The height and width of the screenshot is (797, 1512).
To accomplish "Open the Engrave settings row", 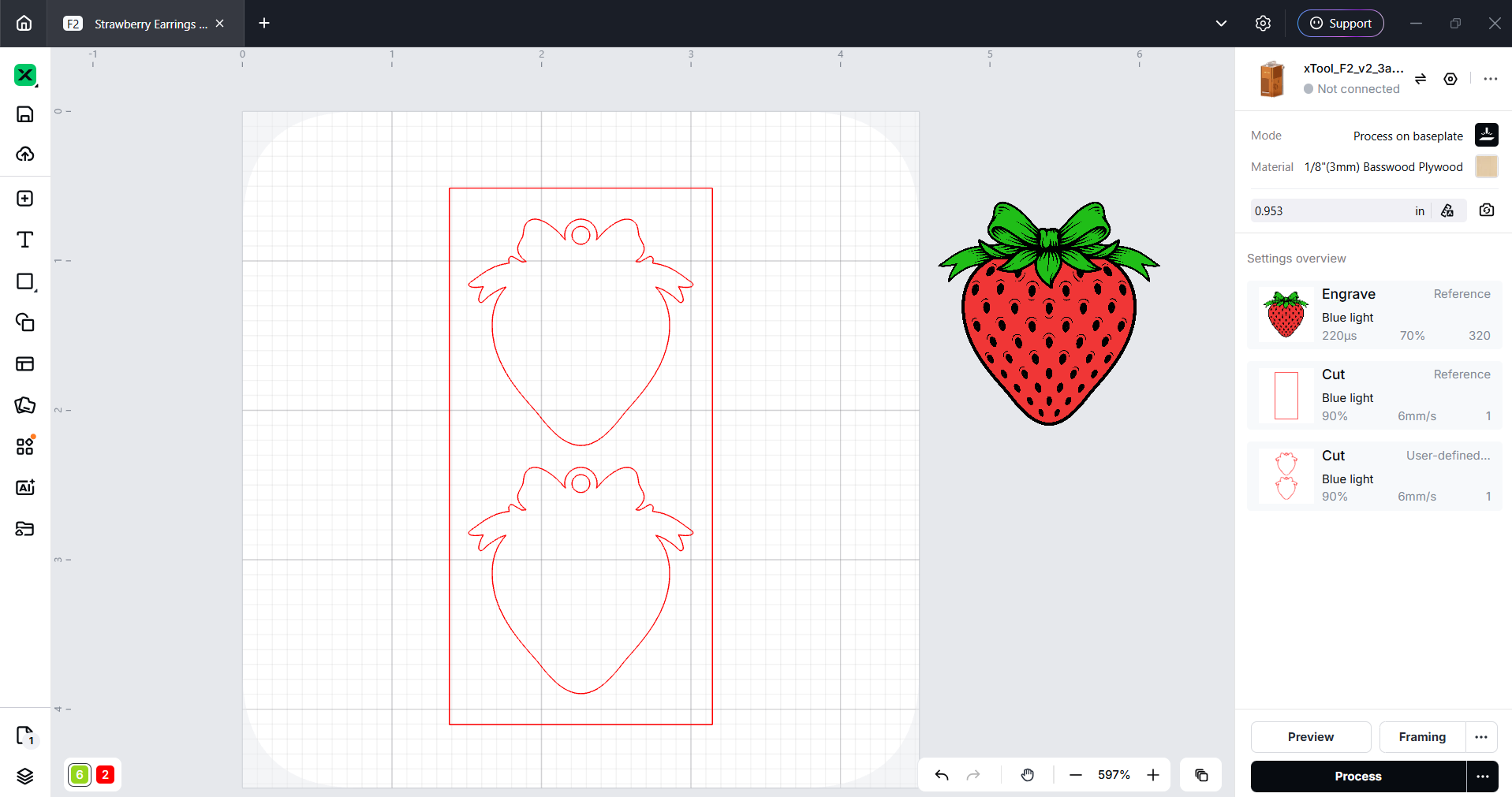I will click(x=1375, y=315).
